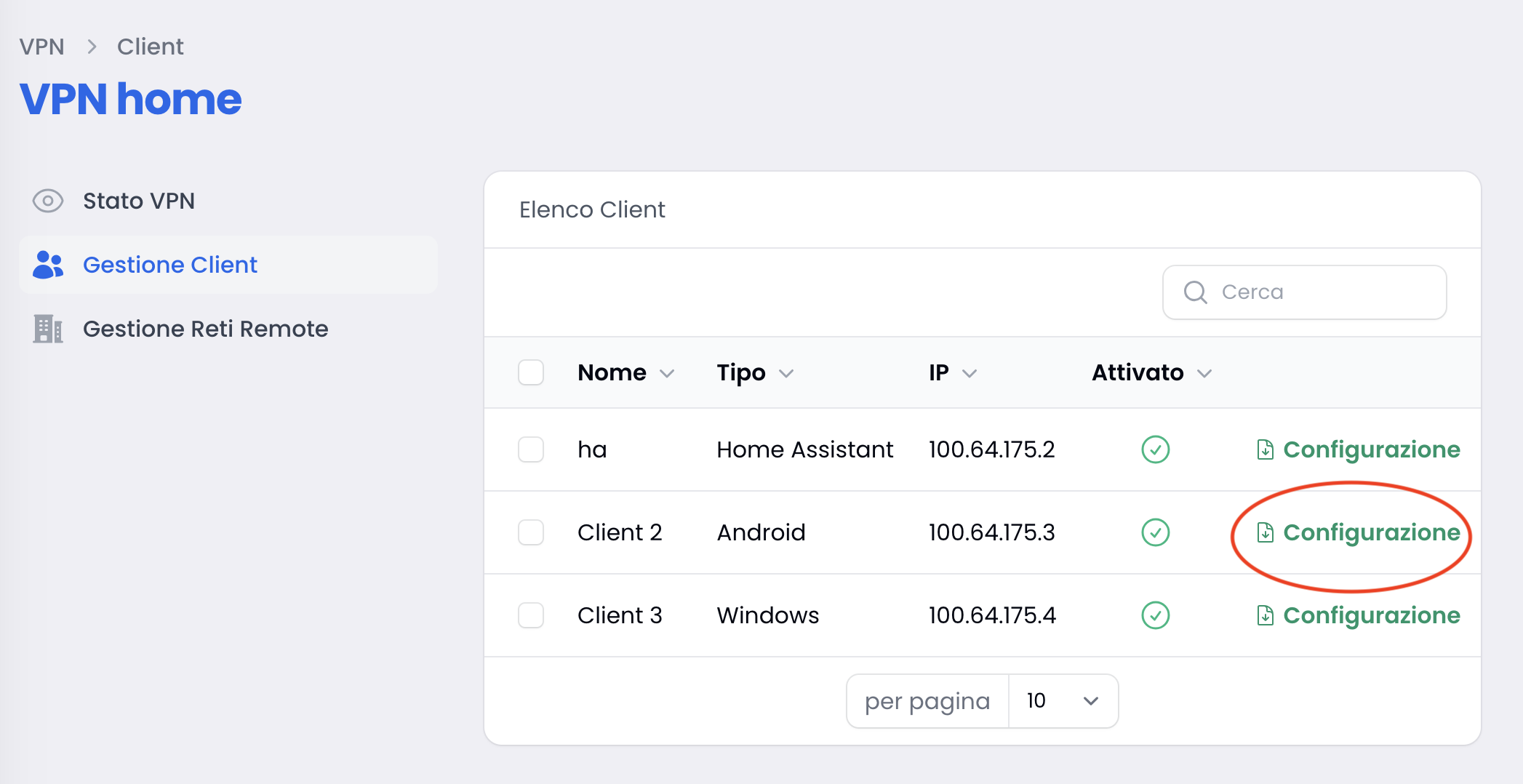Click the magnifier icon in the search box
The width and height of the screenshot is (1523, 784).
pos(1195,292)
